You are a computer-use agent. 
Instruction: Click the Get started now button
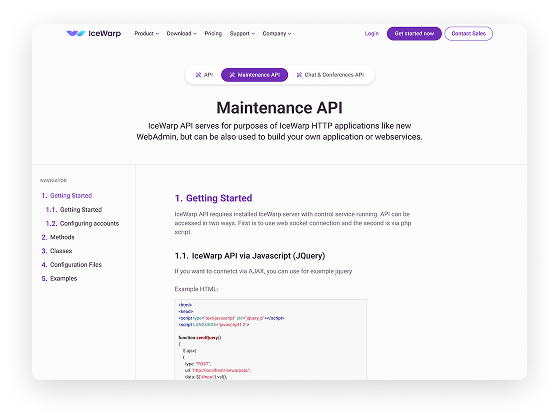[x=414, y=34]
